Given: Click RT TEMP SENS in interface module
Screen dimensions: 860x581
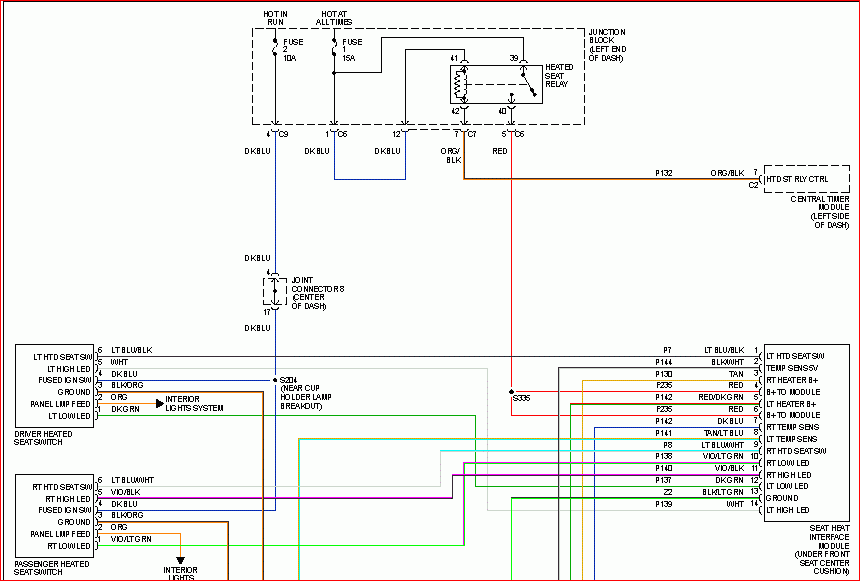Looking at the screenshot, I should pyautogui.click(x=793, y=427).
